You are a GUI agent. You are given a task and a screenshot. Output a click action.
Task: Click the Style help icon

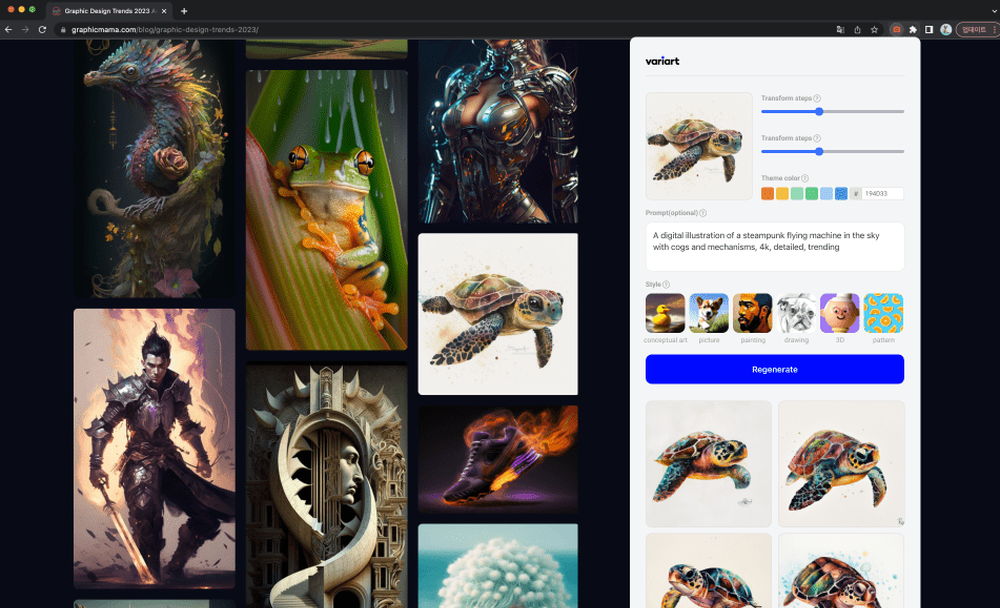click(x=666, y=285)
